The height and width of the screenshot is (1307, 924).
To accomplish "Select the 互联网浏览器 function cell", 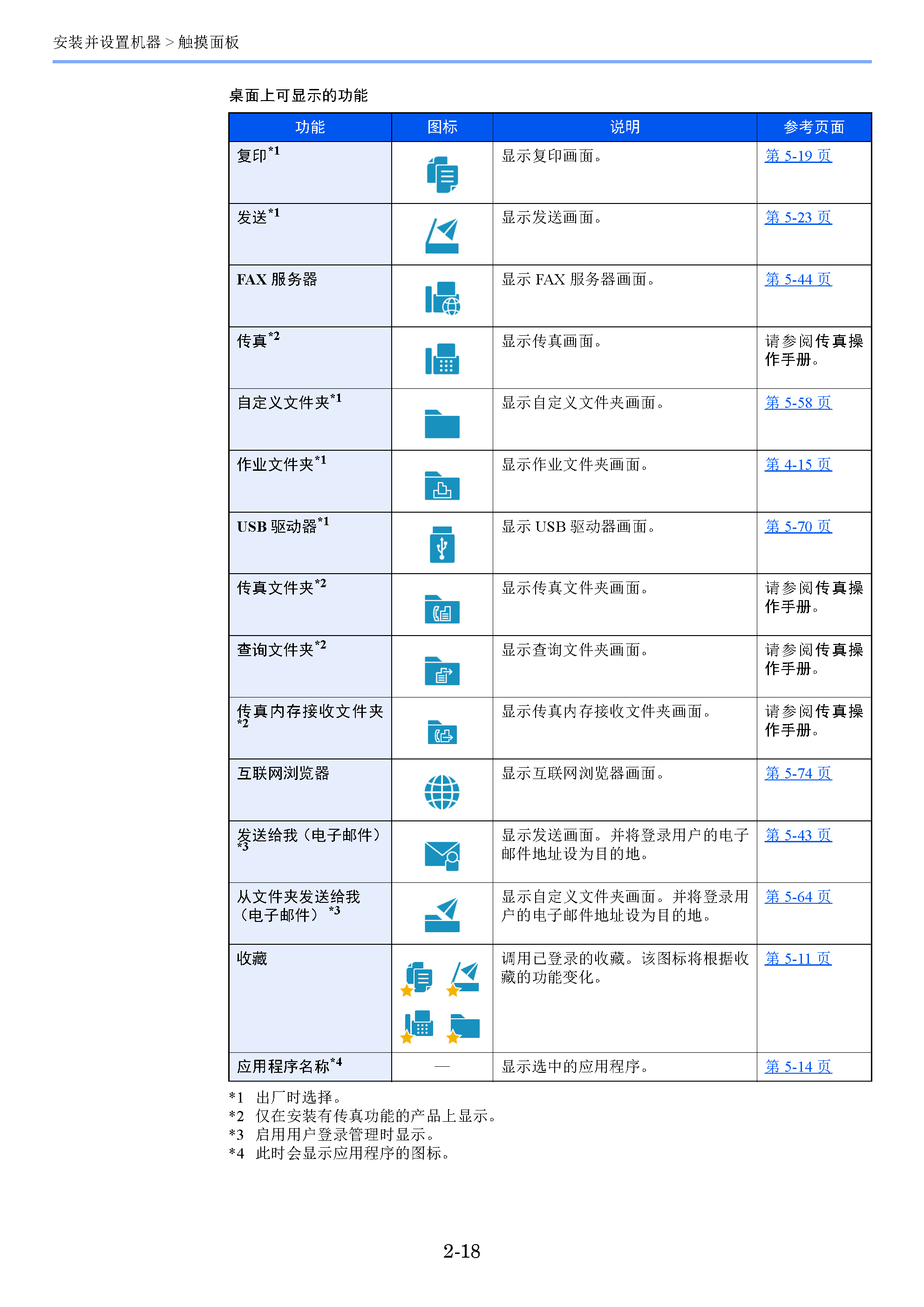I will [310, 790].
